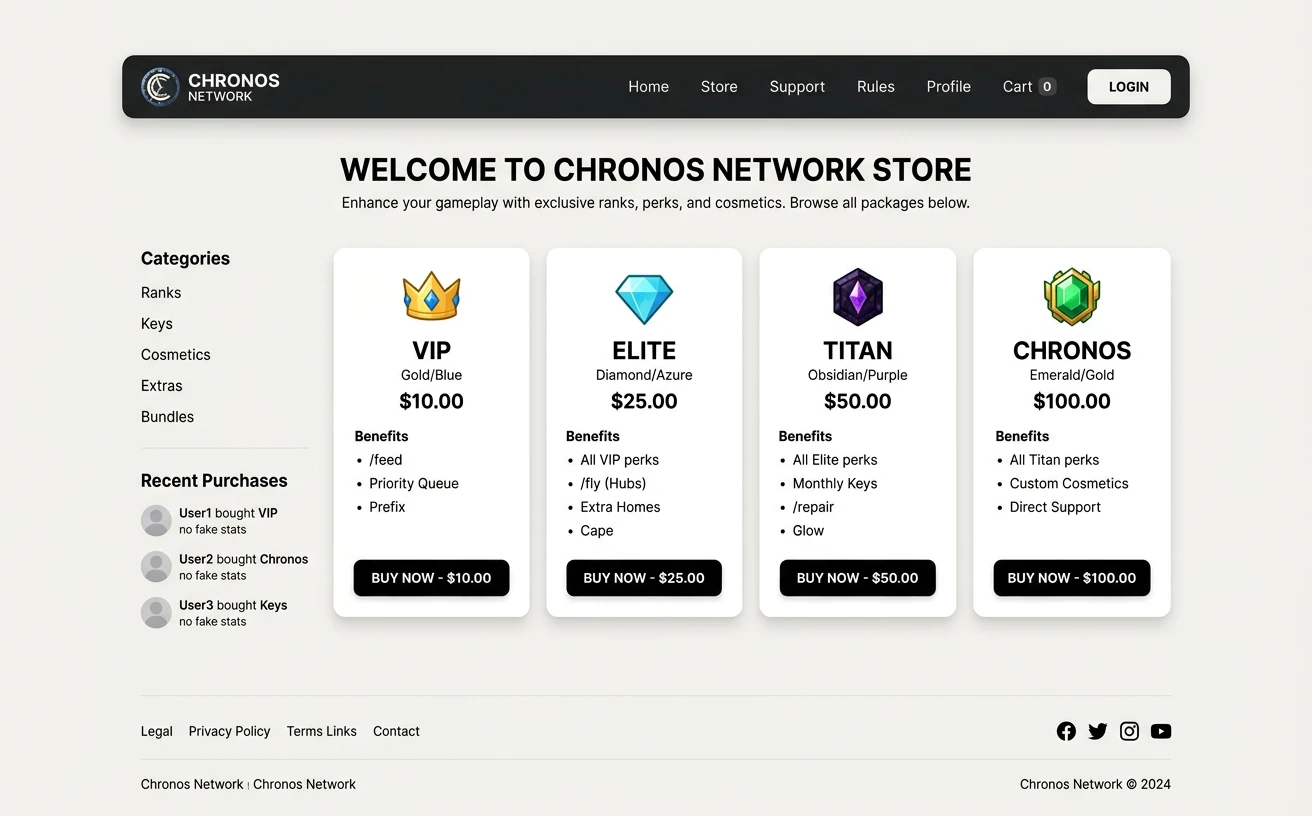Click the Chronos emerald badge icon
The image size is (1312, 816).
click(1071, 297)
